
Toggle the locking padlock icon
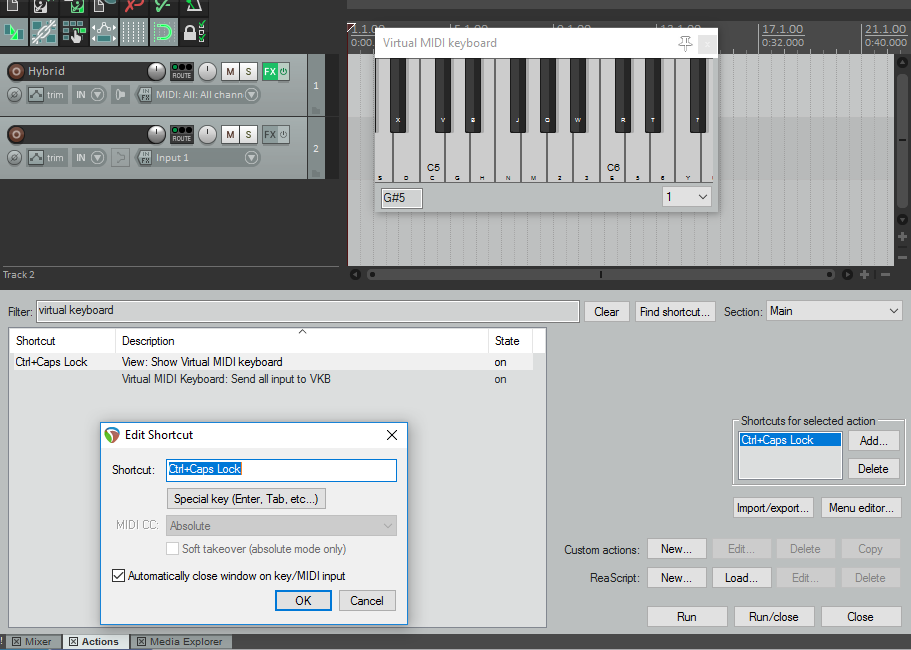(x=193, y=33)
